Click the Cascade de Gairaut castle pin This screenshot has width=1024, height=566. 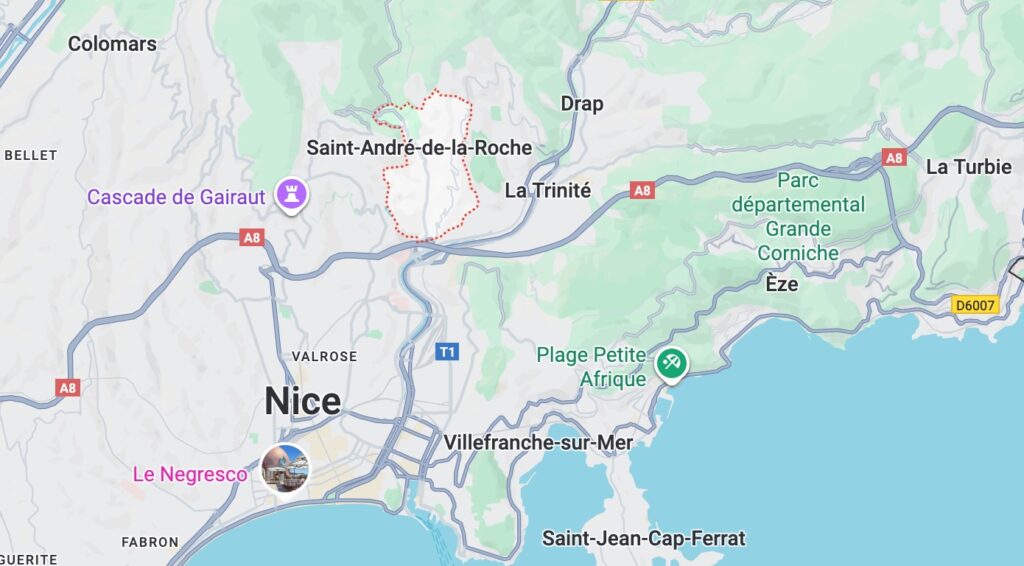(291, 195)
